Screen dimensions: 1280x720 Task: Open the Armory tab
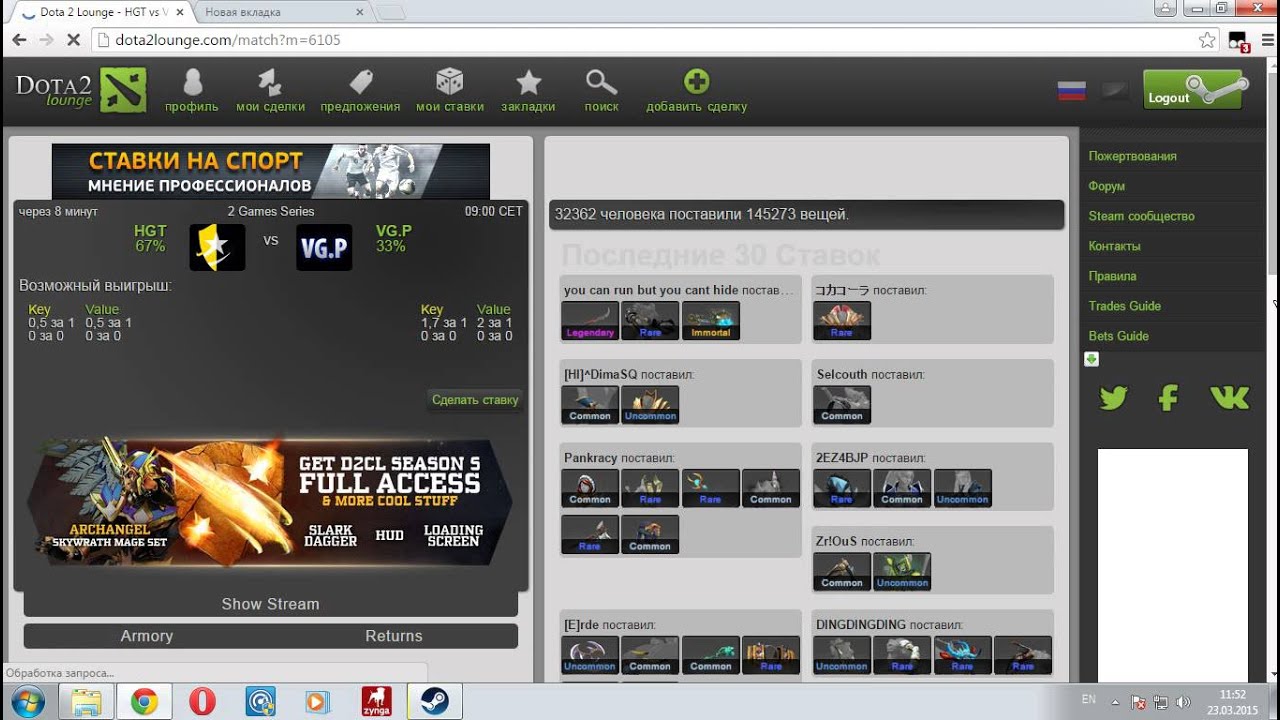tap(147, 636)
